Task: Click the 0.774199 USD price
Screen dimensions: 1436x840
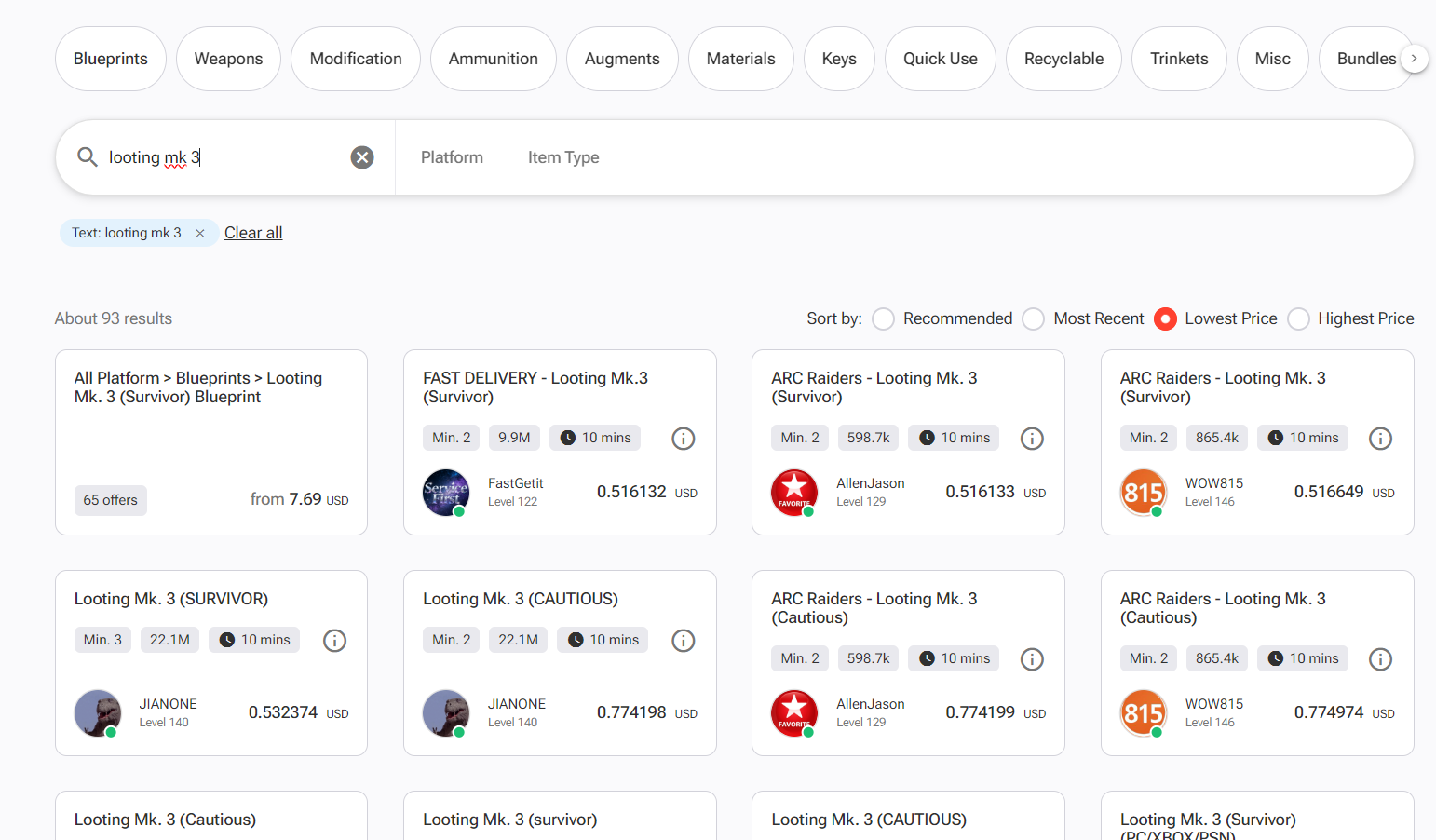Action: pyautogui.click(x=996, y=712)
